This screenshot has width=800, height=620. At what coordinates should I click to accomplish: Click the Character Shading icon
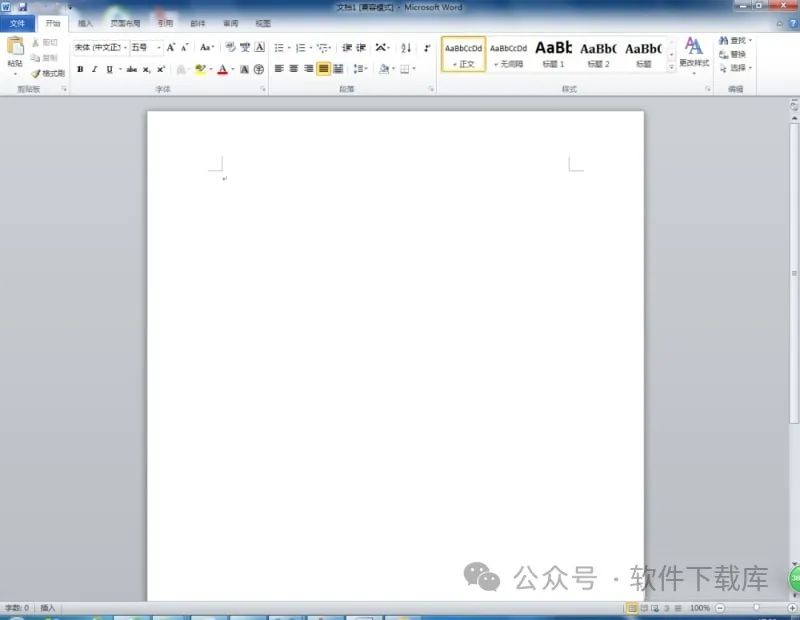coord(244,69)
